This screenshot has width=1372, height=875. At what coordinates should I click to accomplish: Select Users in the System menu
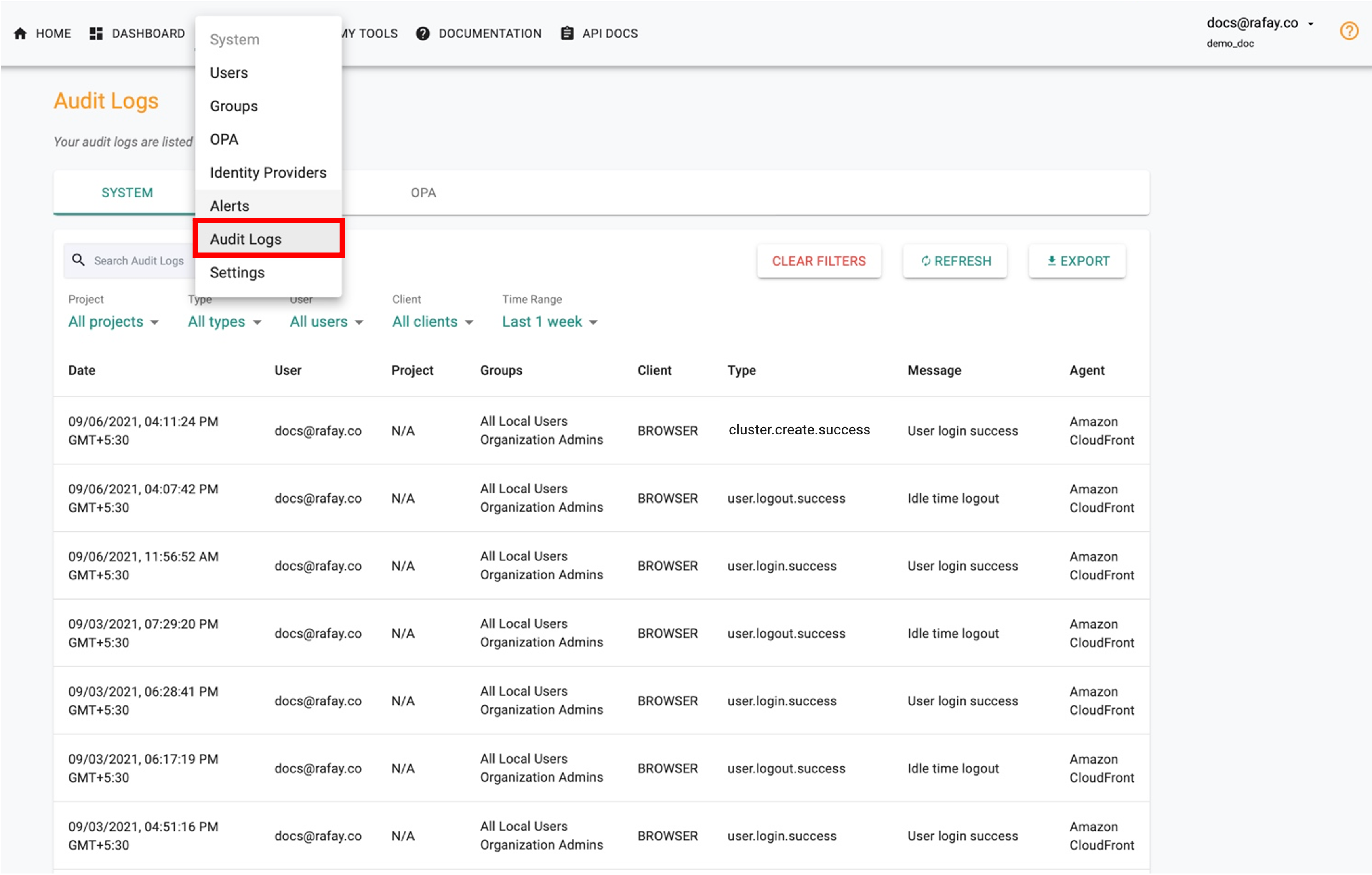268,73
